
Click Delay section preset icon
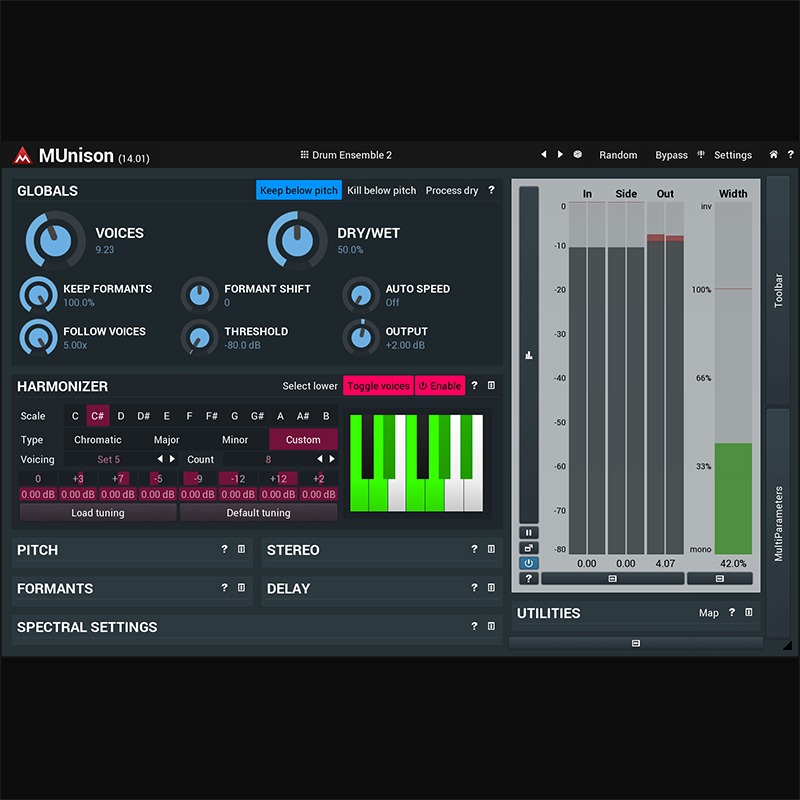point(491,588)
